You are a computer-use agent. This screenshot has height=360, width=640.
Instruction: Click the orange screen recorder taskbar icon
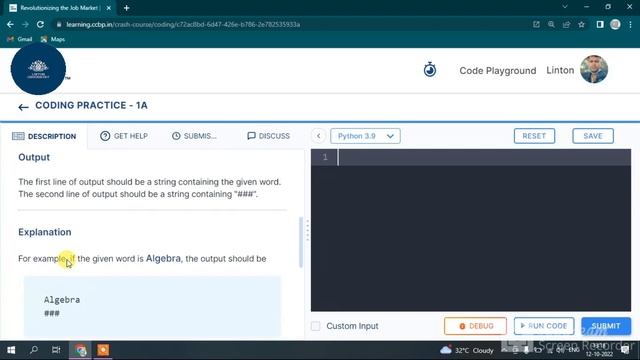click(103, 350)
